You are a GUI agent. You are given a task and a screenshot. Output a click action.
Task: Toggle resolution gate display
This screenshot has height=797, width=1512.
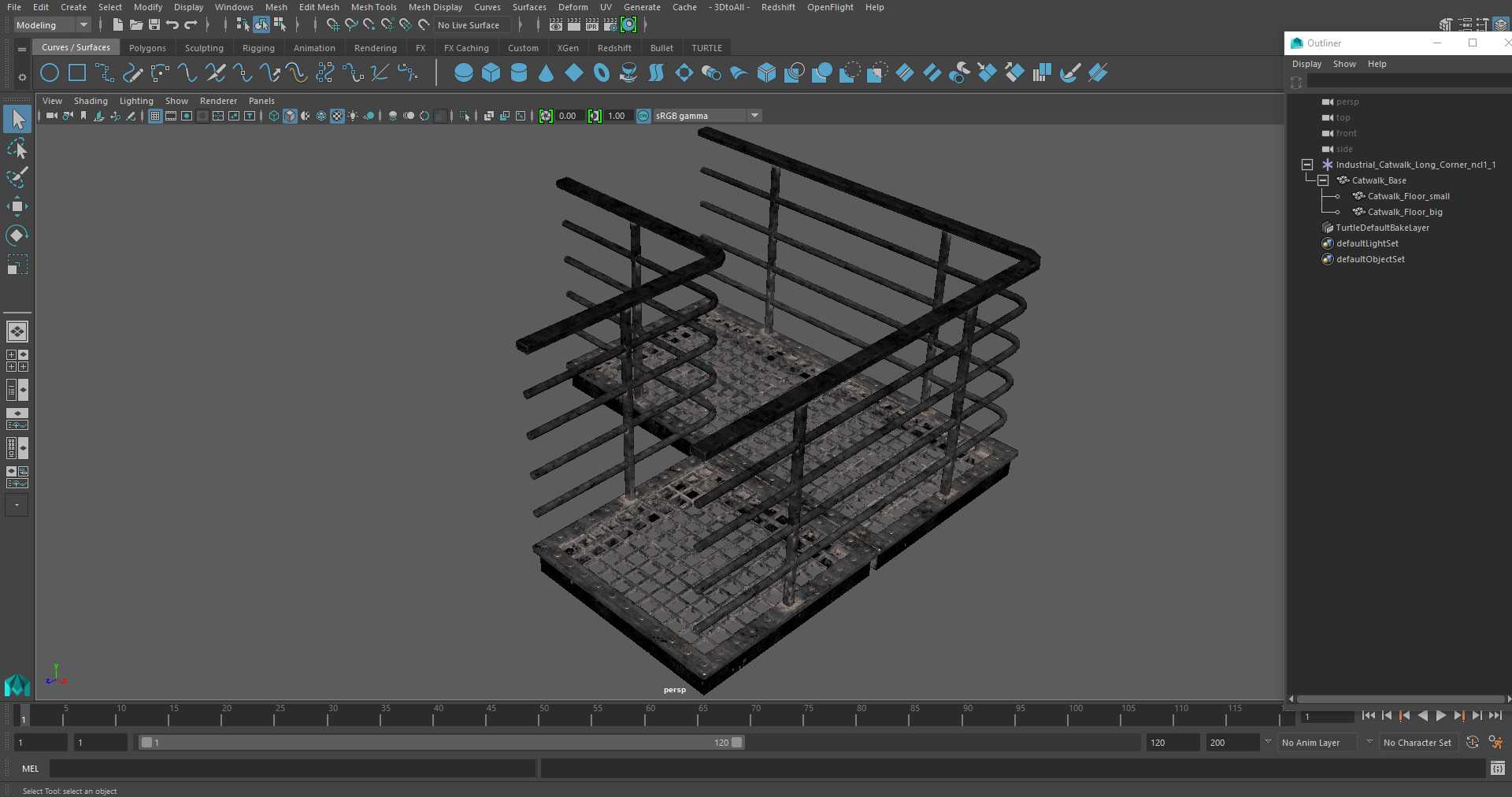(187, 116)
